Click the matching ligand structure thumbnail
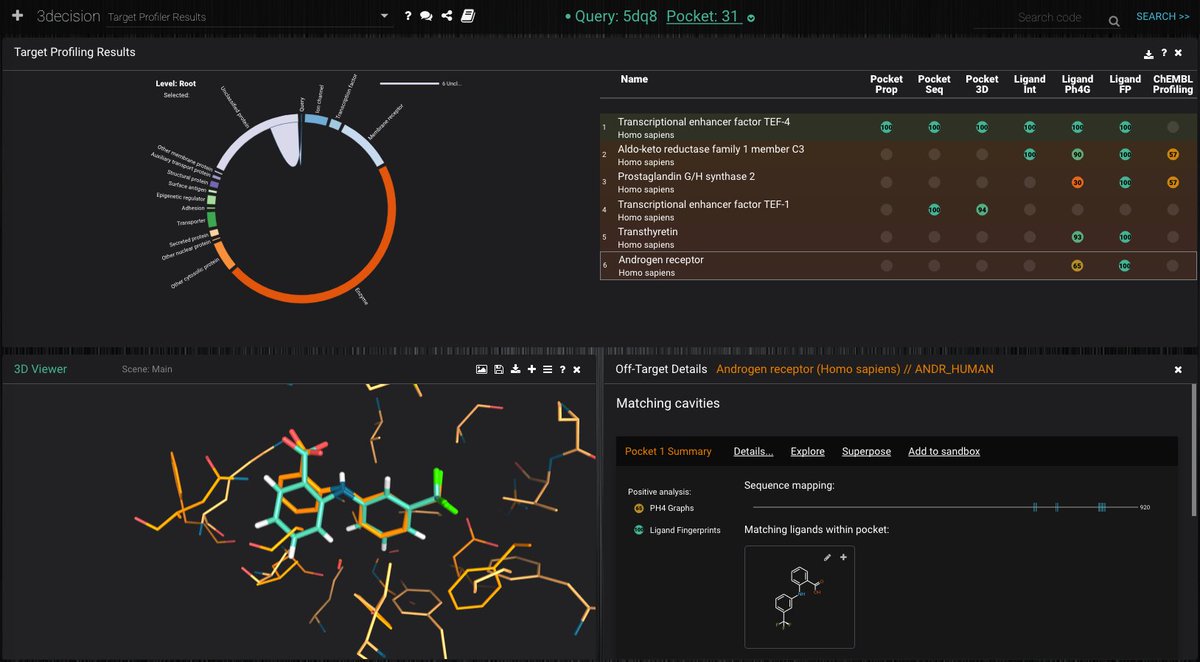Screen dimensions: 1200x662 click(x=800, y=597)
